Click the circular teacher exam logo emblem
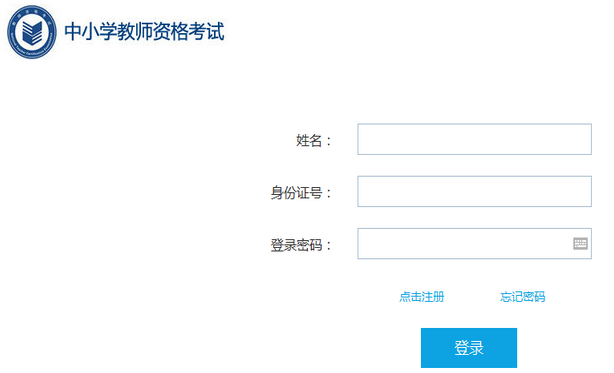 [32, 32]
